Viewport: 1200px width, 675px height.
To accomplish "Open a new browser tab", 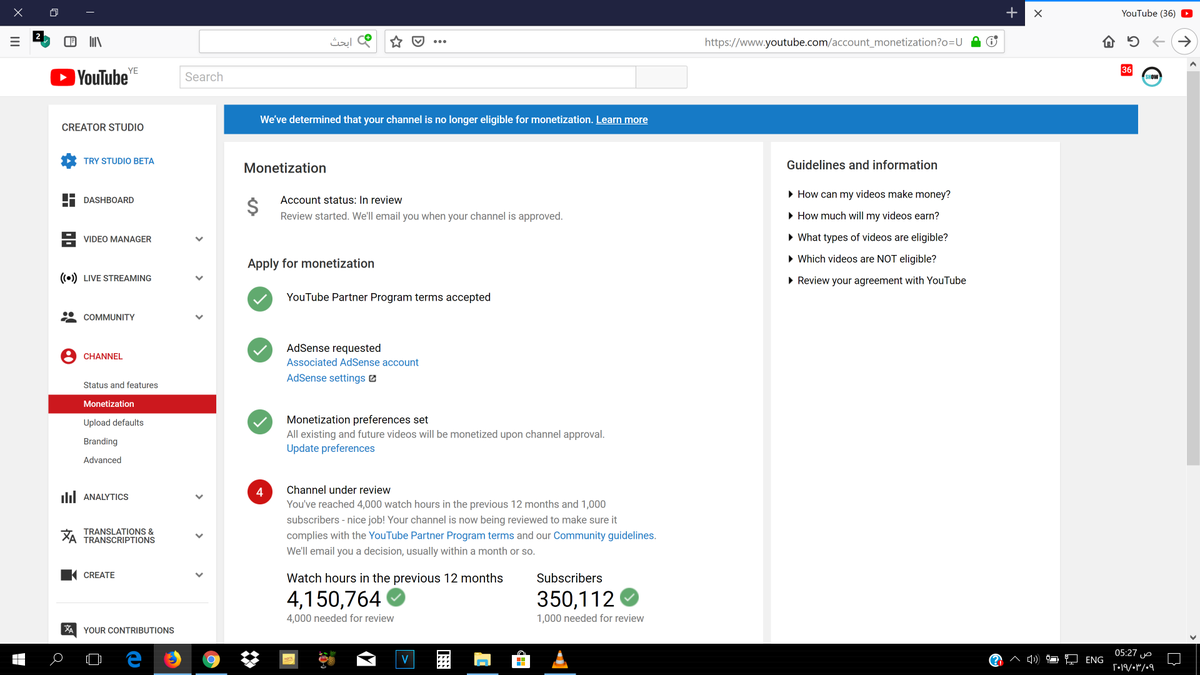I will 1012,13.
